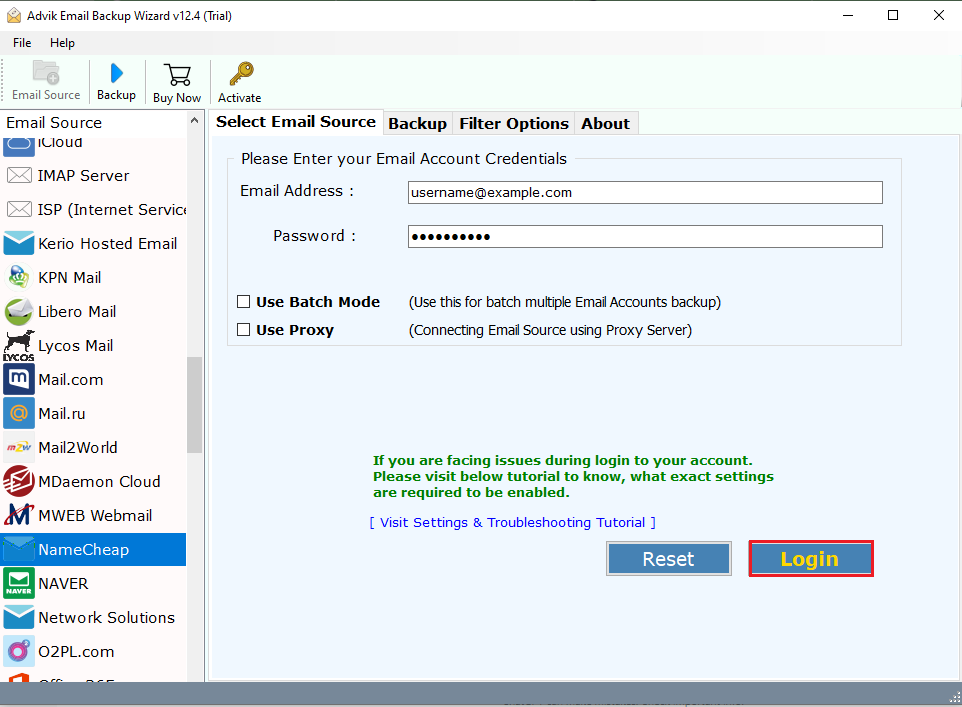Click the email source list scrollbar thumb
962x707 pixels.
tap(194, 405)
